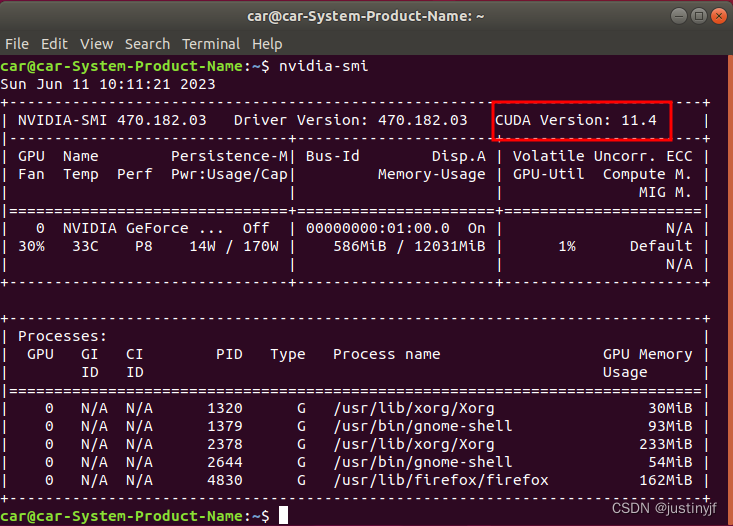Click the Memory-Usage column header

coord(431,174)
